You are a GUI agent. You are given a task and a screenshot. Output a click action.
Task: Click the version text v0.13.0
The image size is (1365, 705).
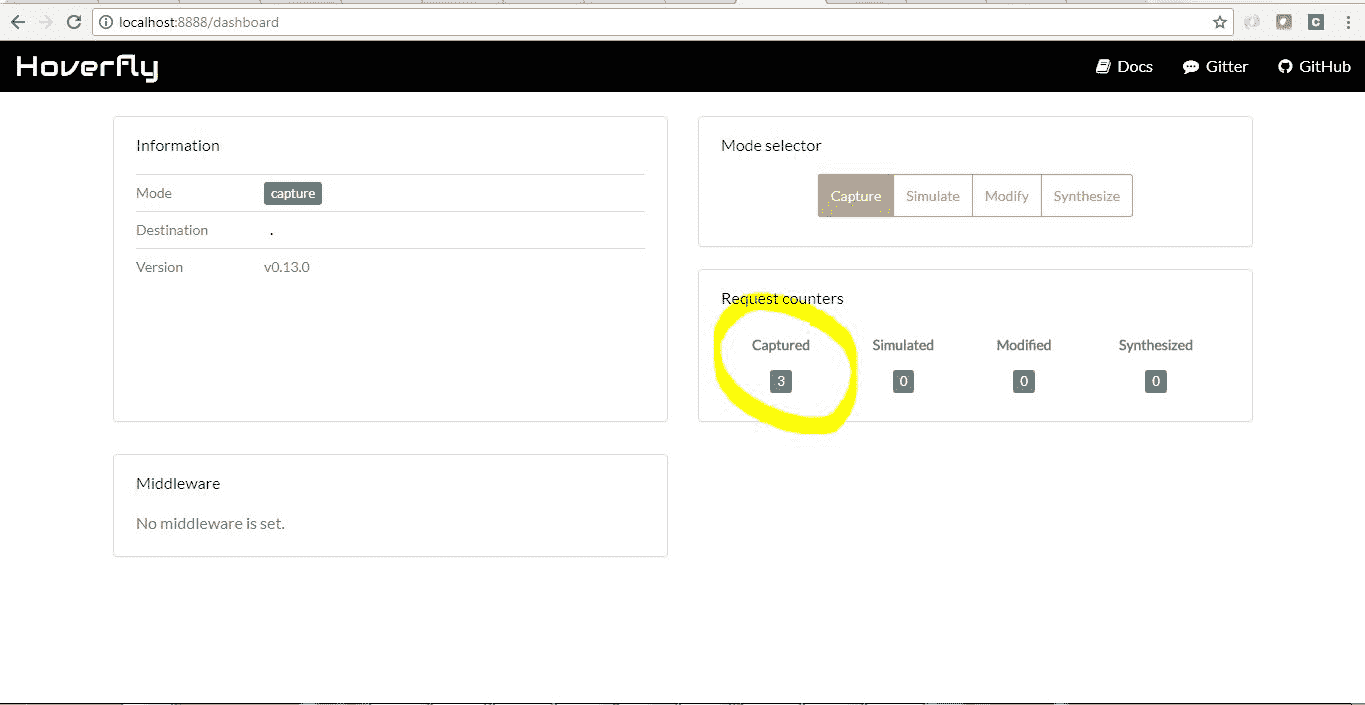pyautogui.click(x=287, y=267)
